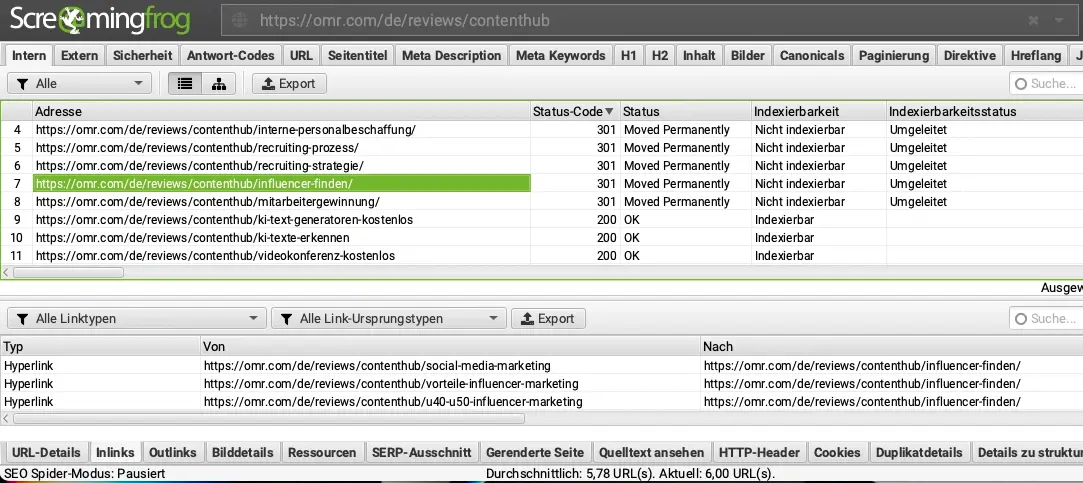This screenshot has width=1083, height=483.
Task: Open the Quelltext ansehen tab
Action: click(651, 453)
